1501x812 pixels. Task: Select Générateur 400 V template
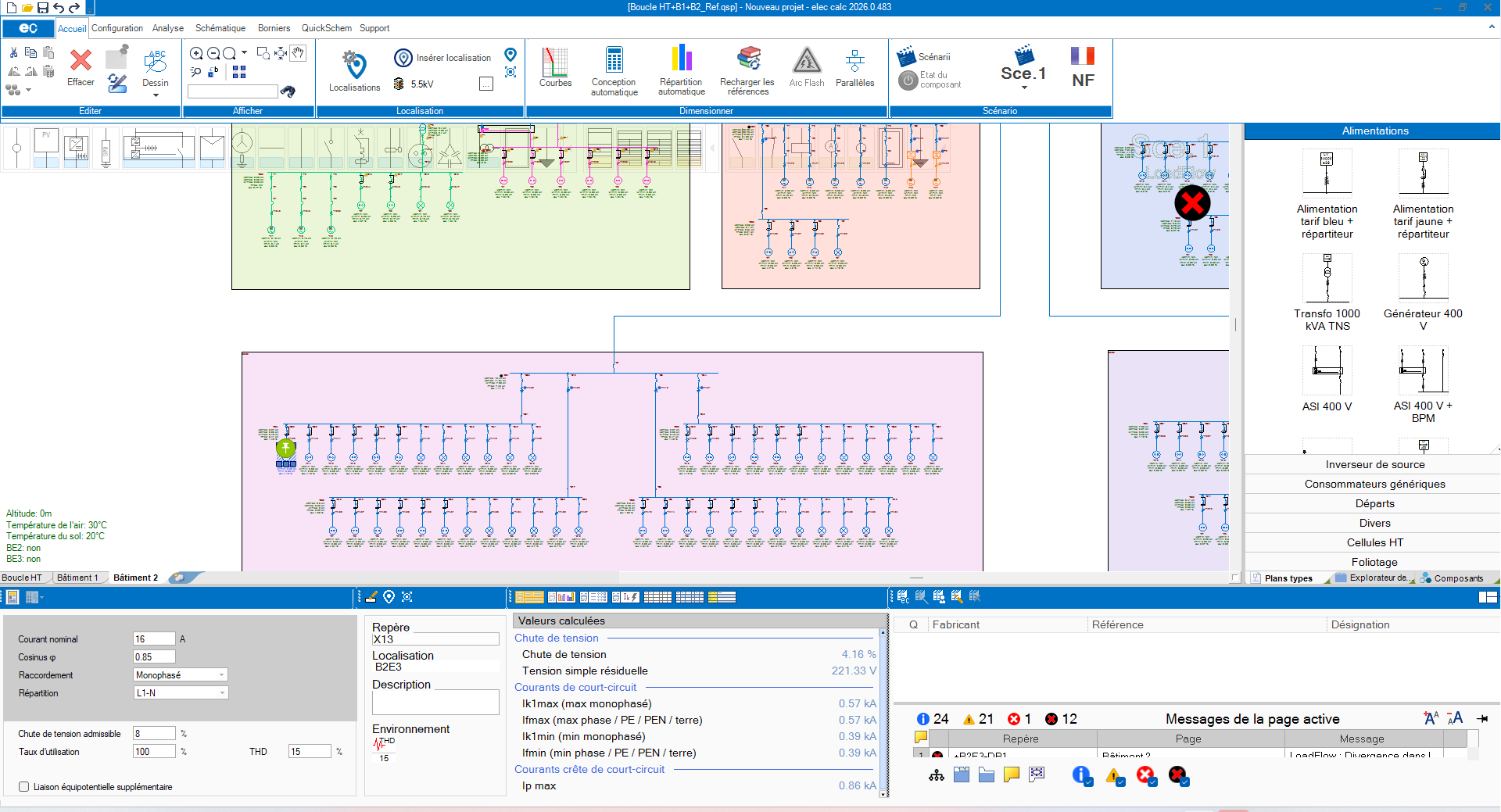(x=1423, y=292)
